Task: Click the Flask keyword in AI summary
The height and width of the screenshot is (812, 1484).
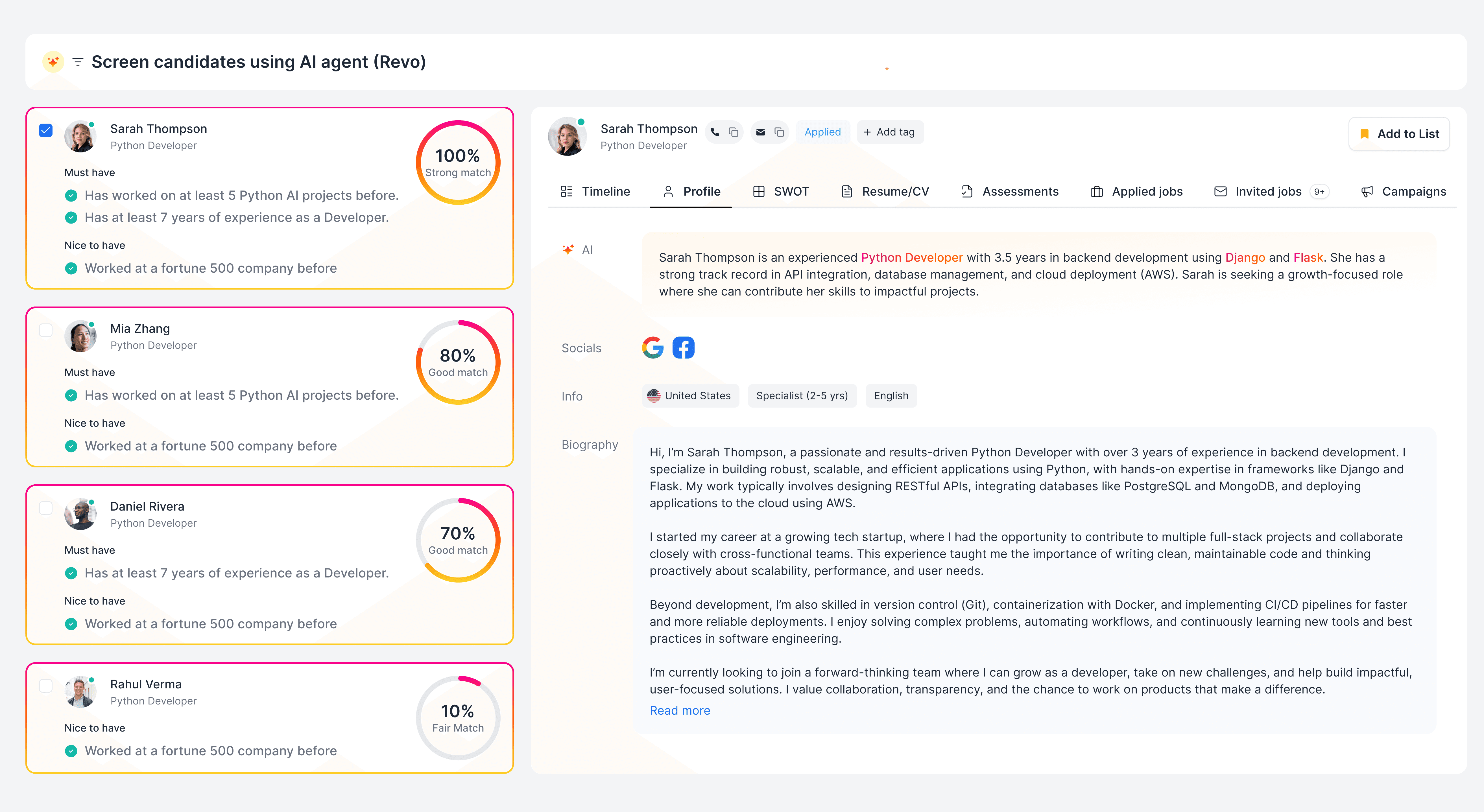Action: click(x=1308, y=257)
